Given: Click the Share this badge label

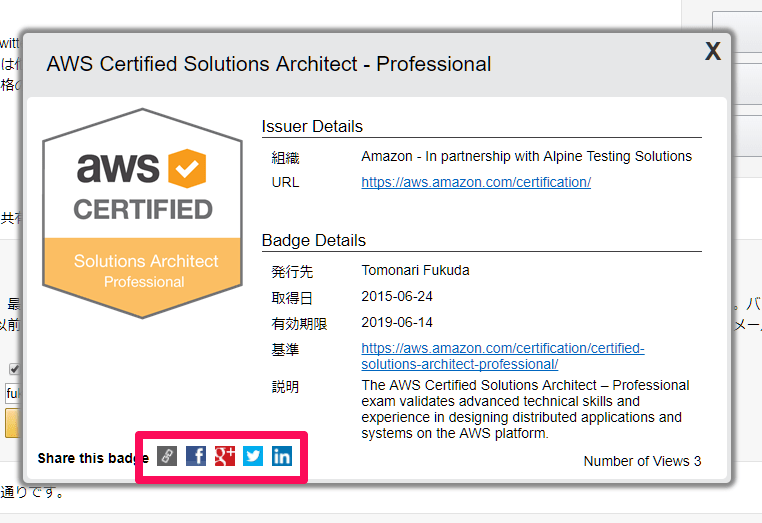Looking at the screenshot, I should coord(93,458).
